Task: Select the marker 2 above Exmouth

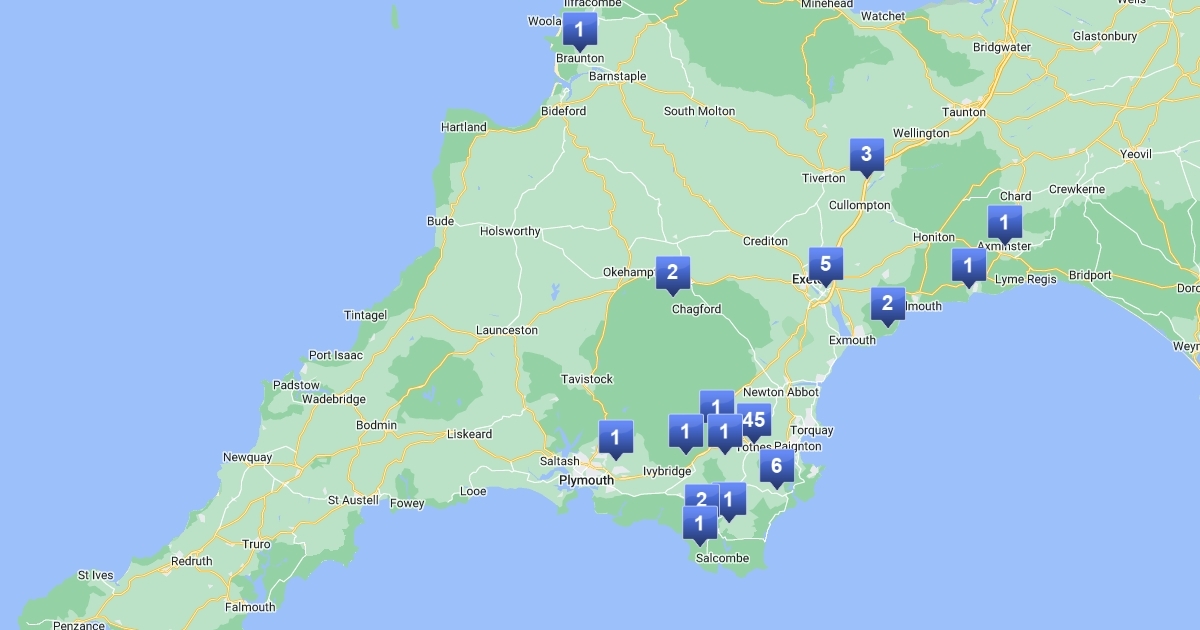Action: pyautogui.click(x=887, y=306)
